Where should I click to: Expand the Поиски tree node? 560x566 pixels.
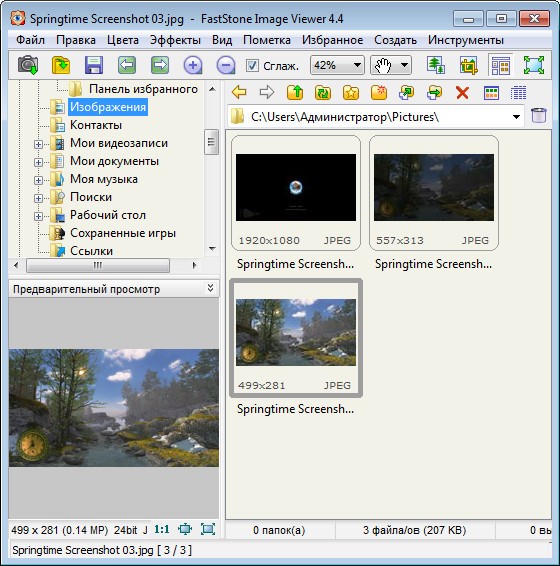(38, 198)
